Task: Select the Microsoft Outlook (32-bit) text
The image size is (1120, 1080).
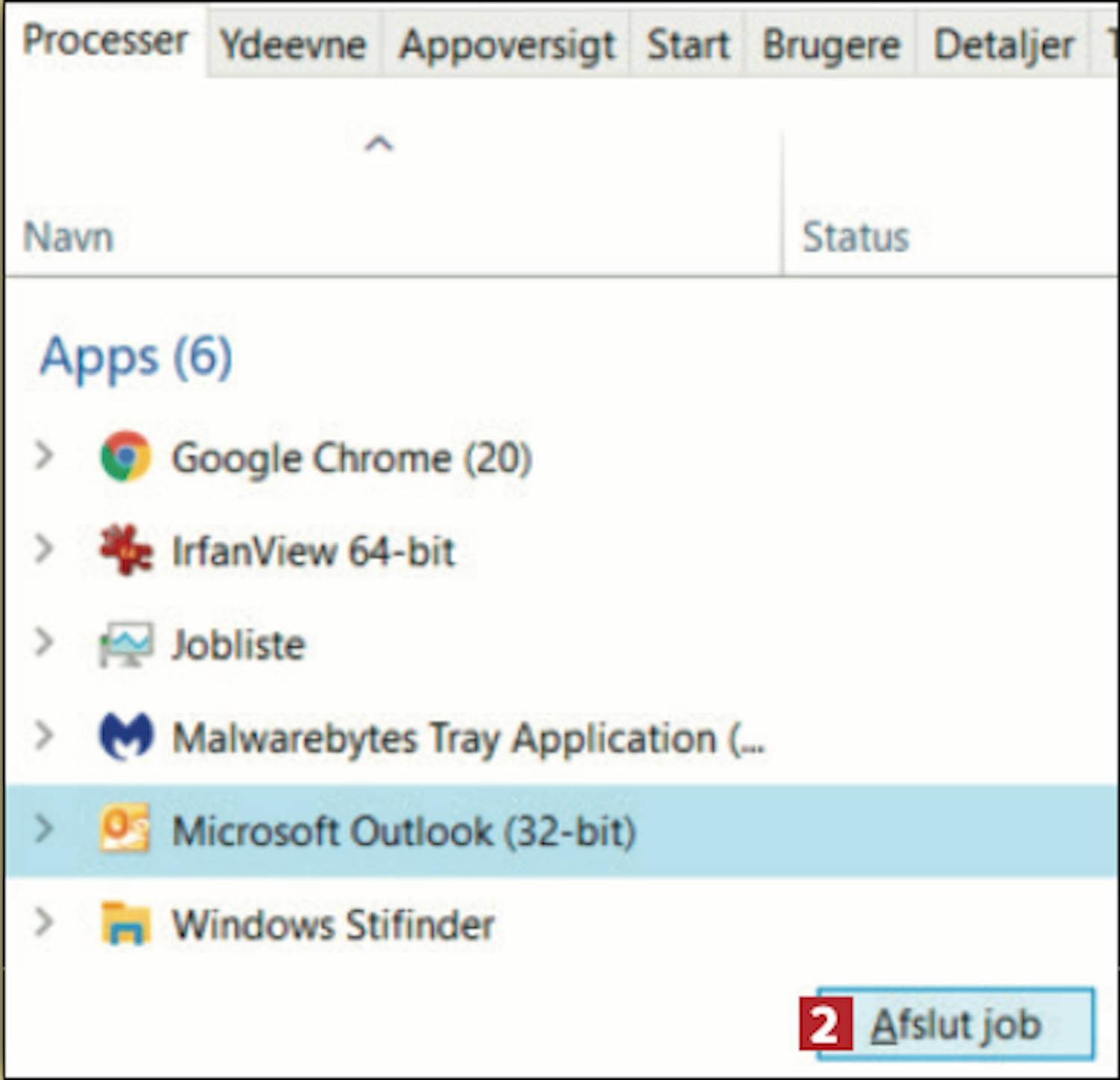Action: (x=404, y=831)
